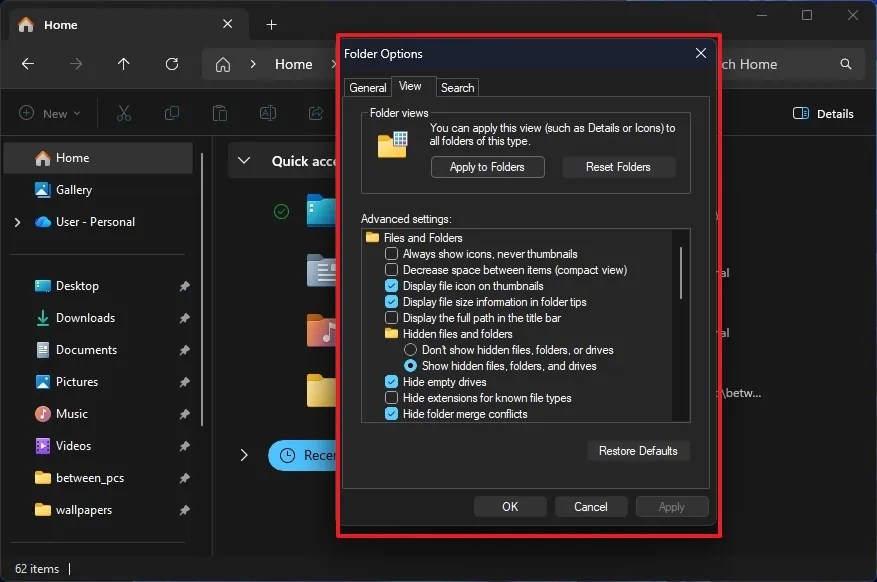Click the Share icon in the toolbar
Screen dimensions: 877x582
(x=316, y=113)
